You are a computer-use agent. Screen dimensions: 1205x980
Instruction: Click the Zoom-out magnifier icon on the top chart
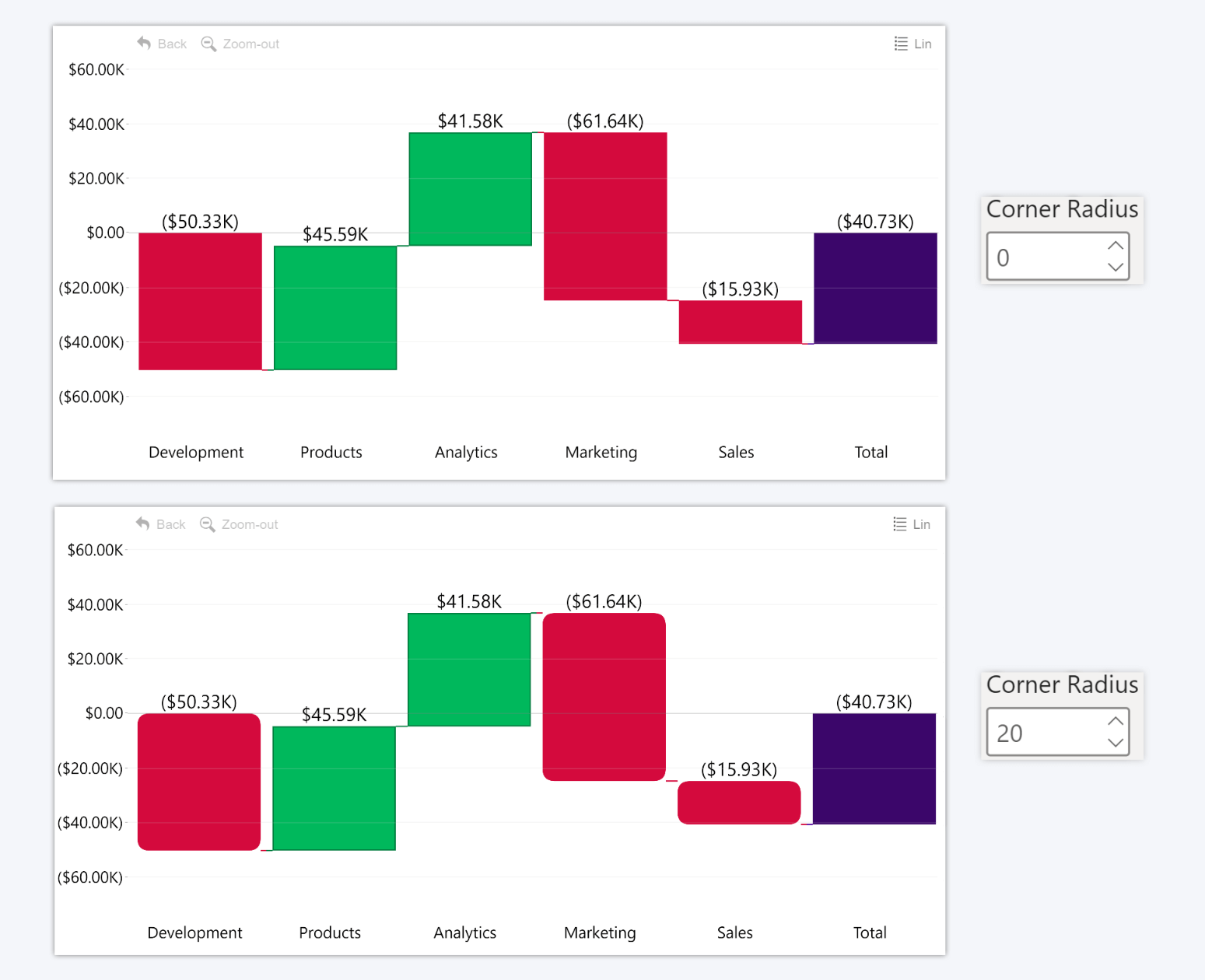(x=208, y=44)
